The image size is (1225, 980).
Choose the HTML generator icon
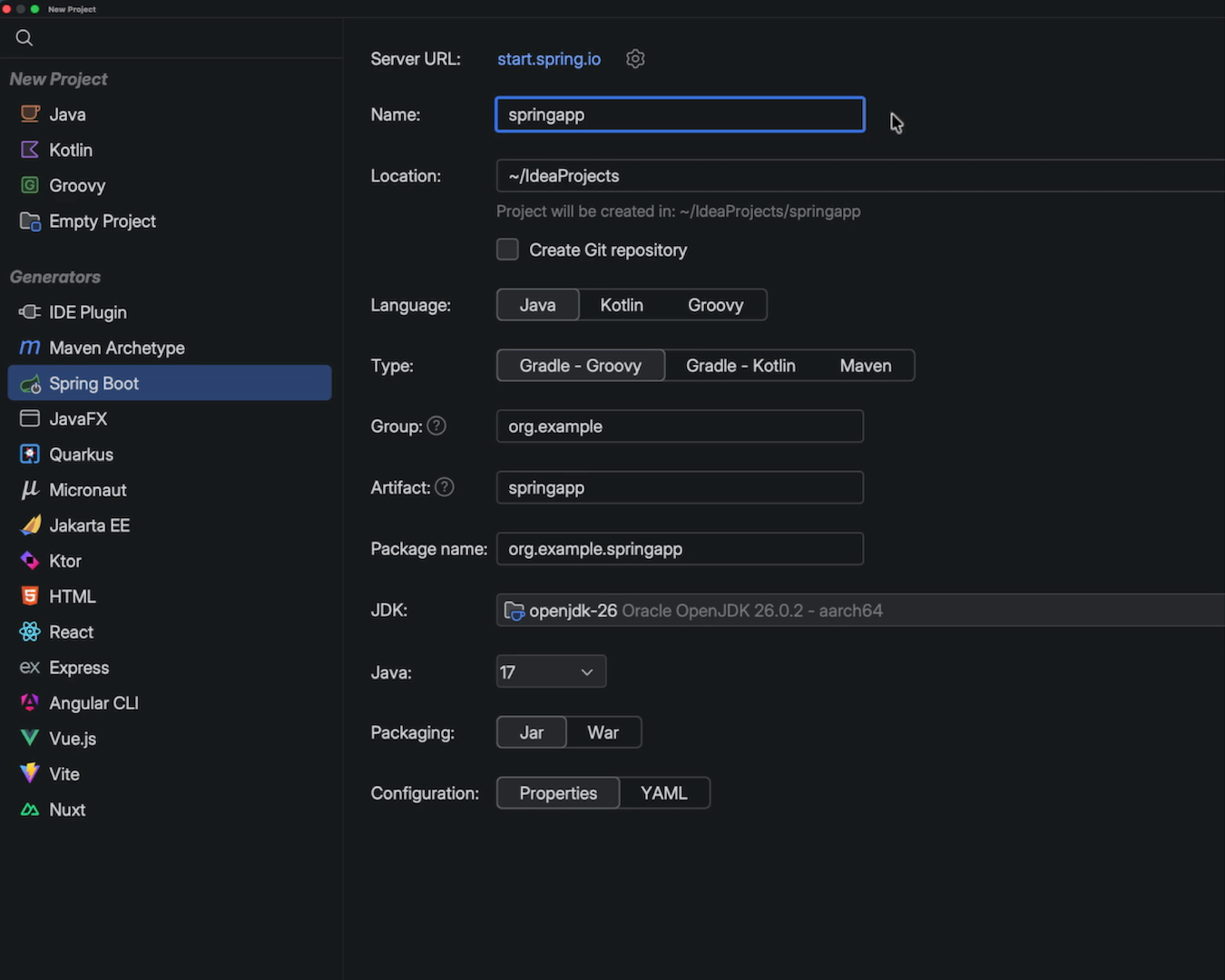pos(30,596)
